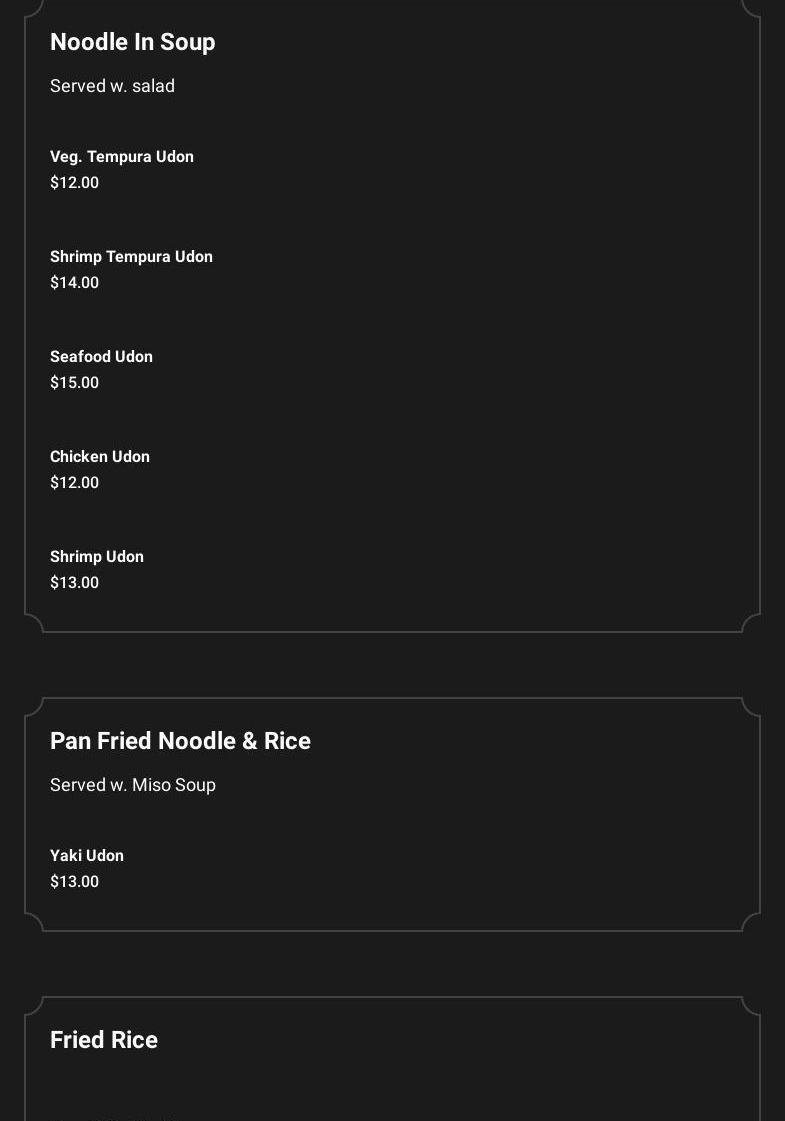The width and height of the screenshot is (785, 1121).
Task: Click the Fried Rice heading
Action: pos(104,1040)
